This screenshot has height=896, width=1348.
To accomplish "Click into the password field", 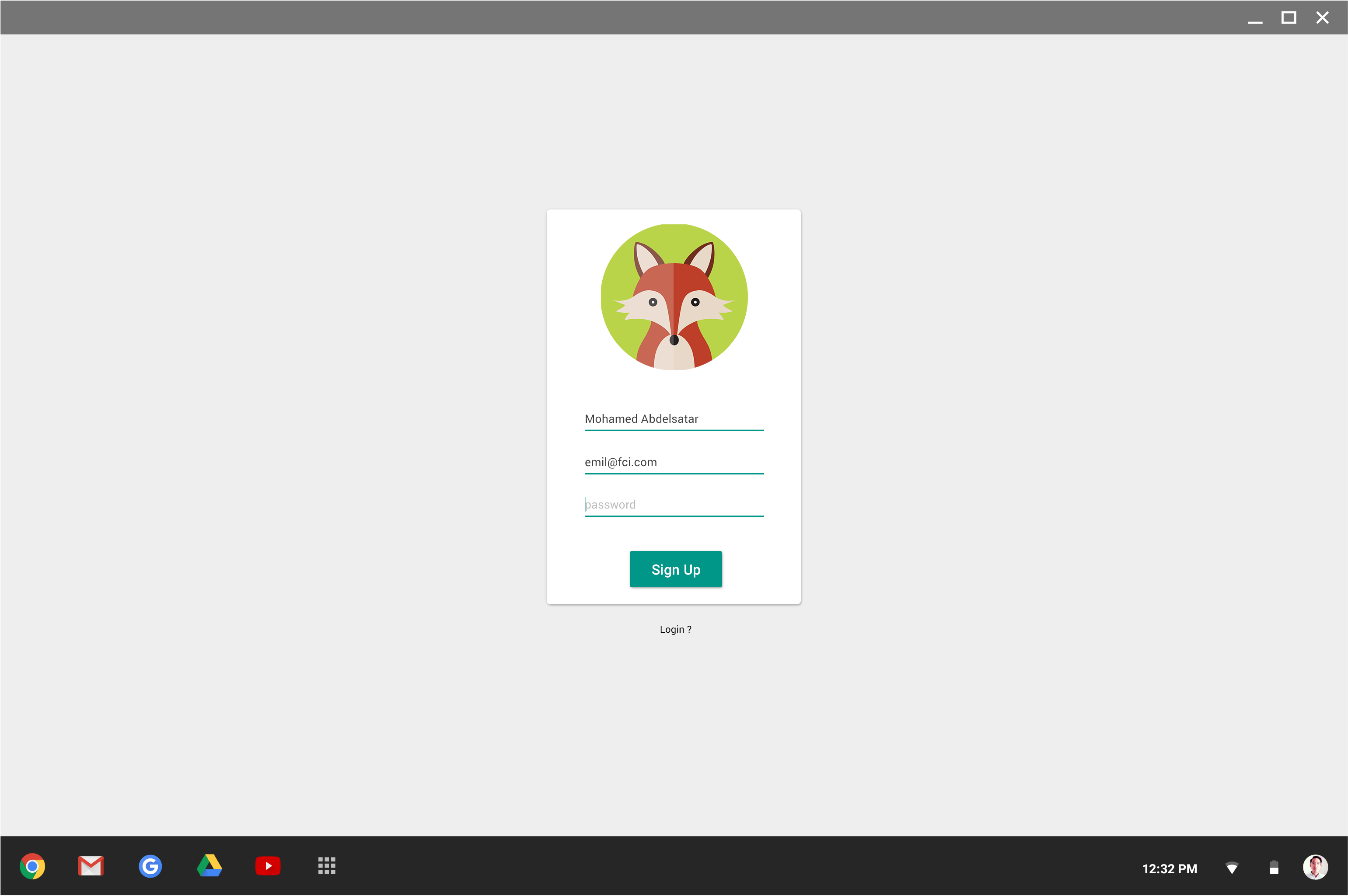I will click(674, 505).
